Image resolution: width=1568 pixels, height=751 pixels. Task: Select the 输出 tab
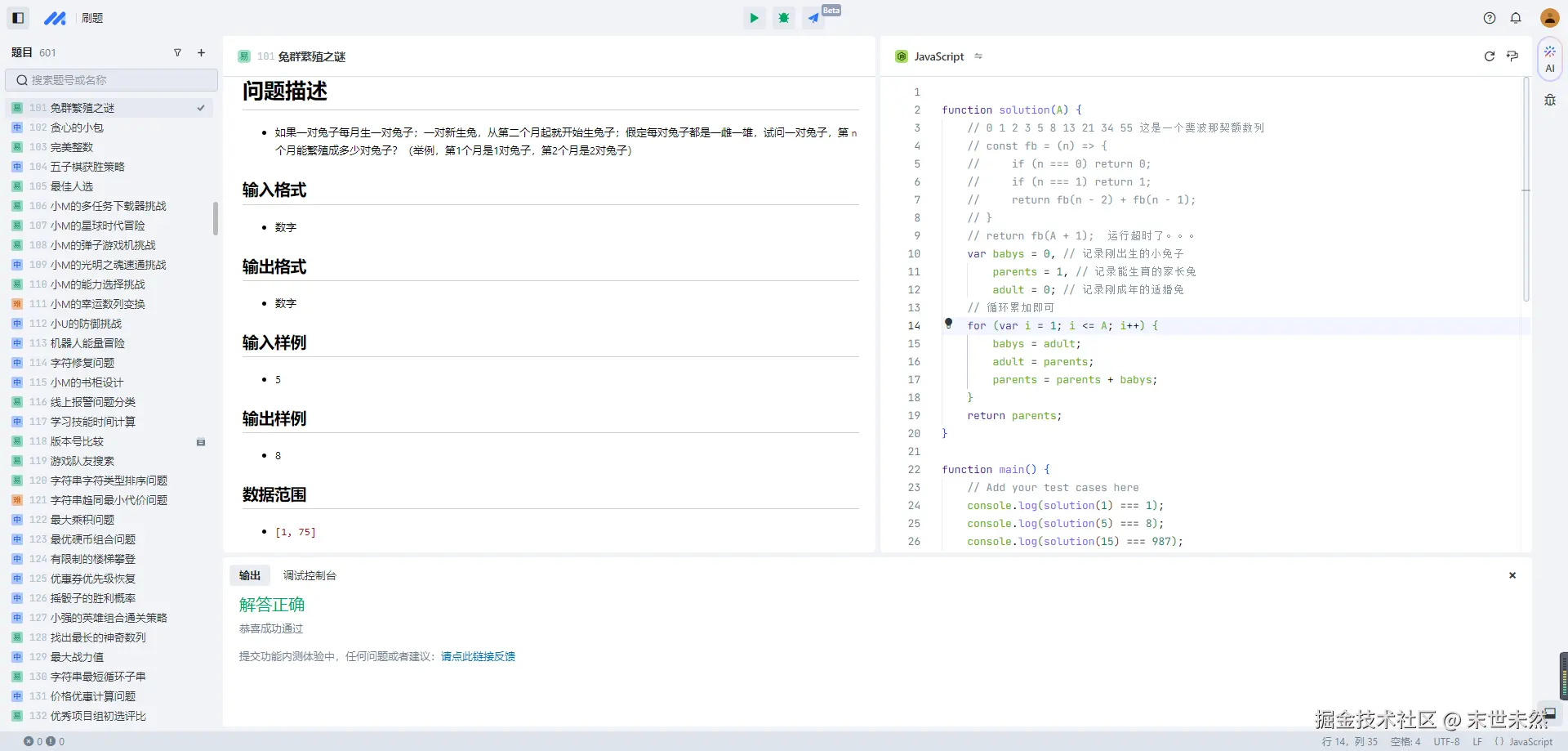[x=250, y=575]
